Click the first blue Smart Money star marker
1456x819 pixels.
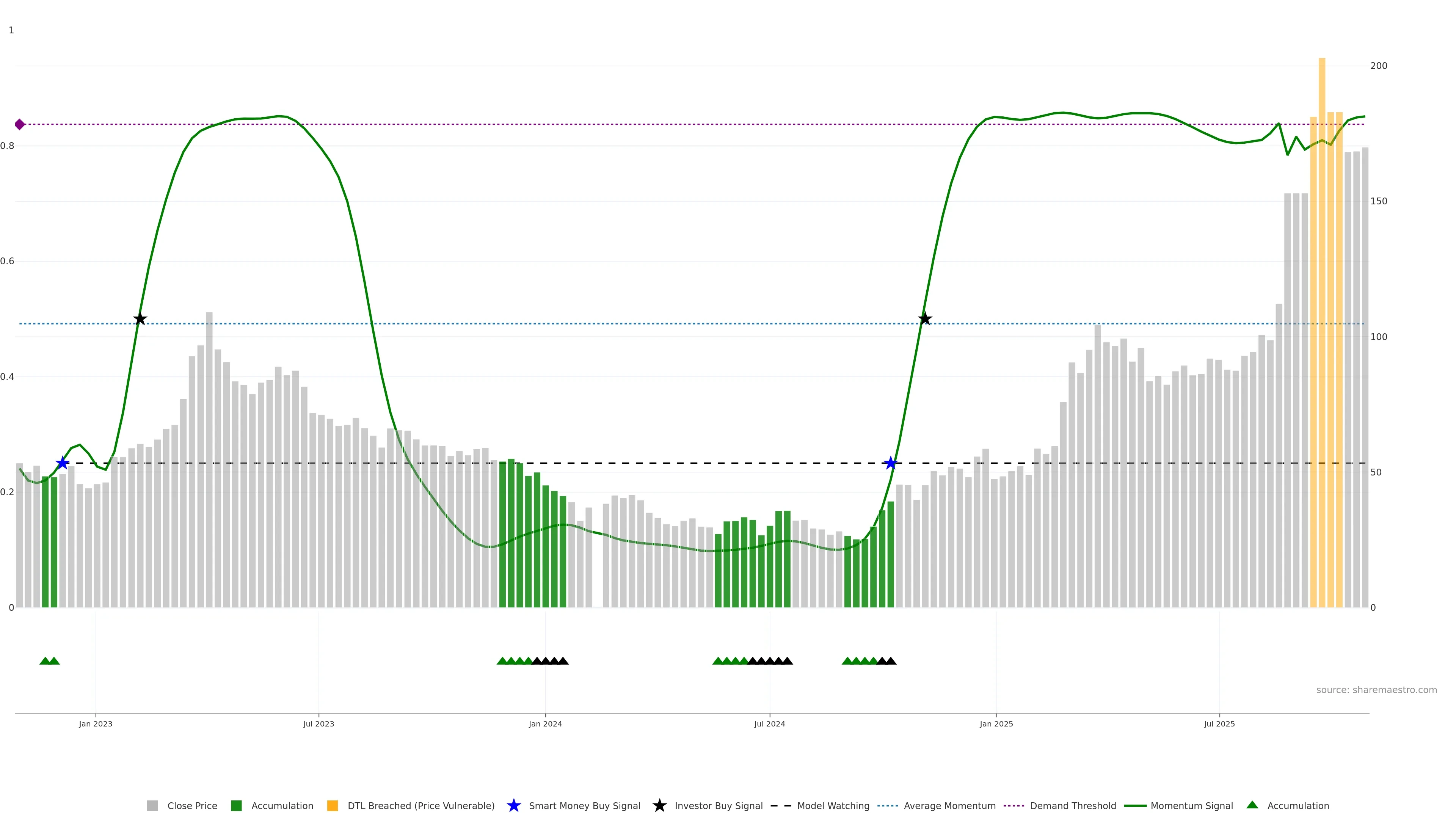click(63, 463)
